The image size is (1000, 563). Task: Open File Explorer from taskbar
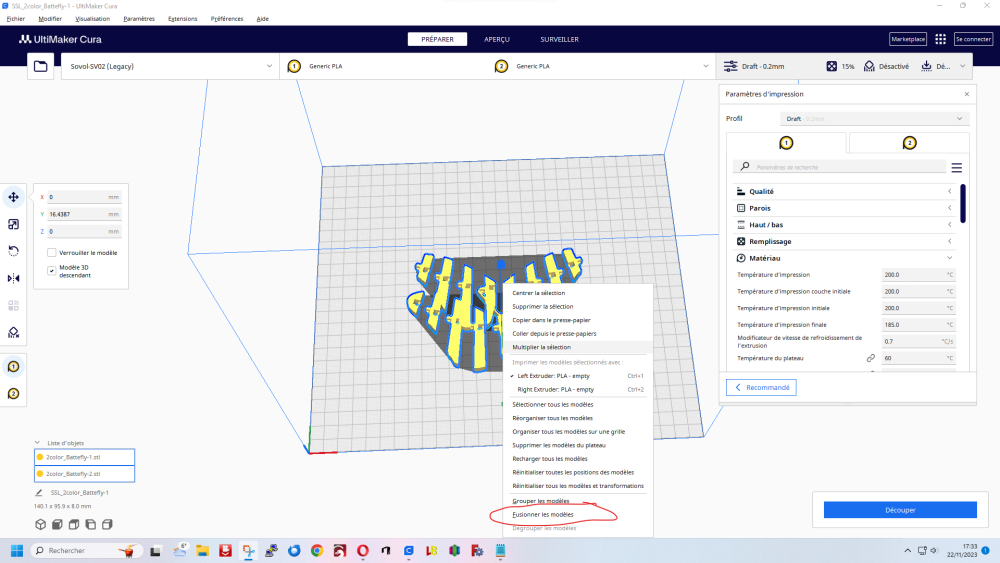point(202,550)
